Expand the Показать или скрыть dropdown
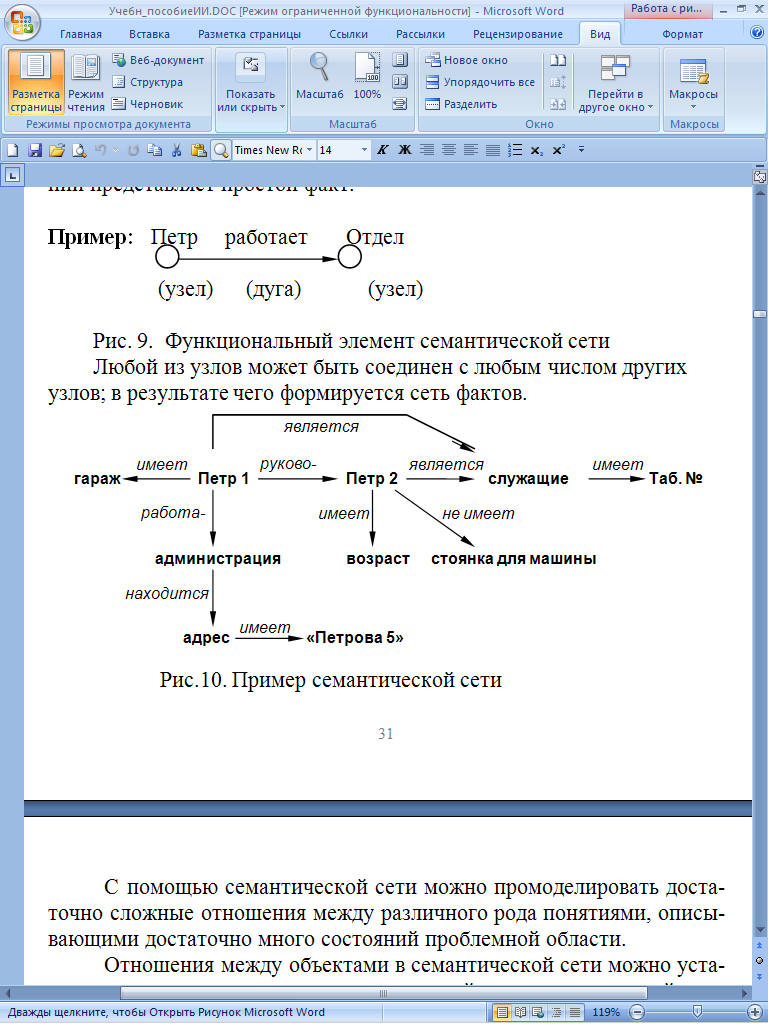 click(x=251, y=83)
